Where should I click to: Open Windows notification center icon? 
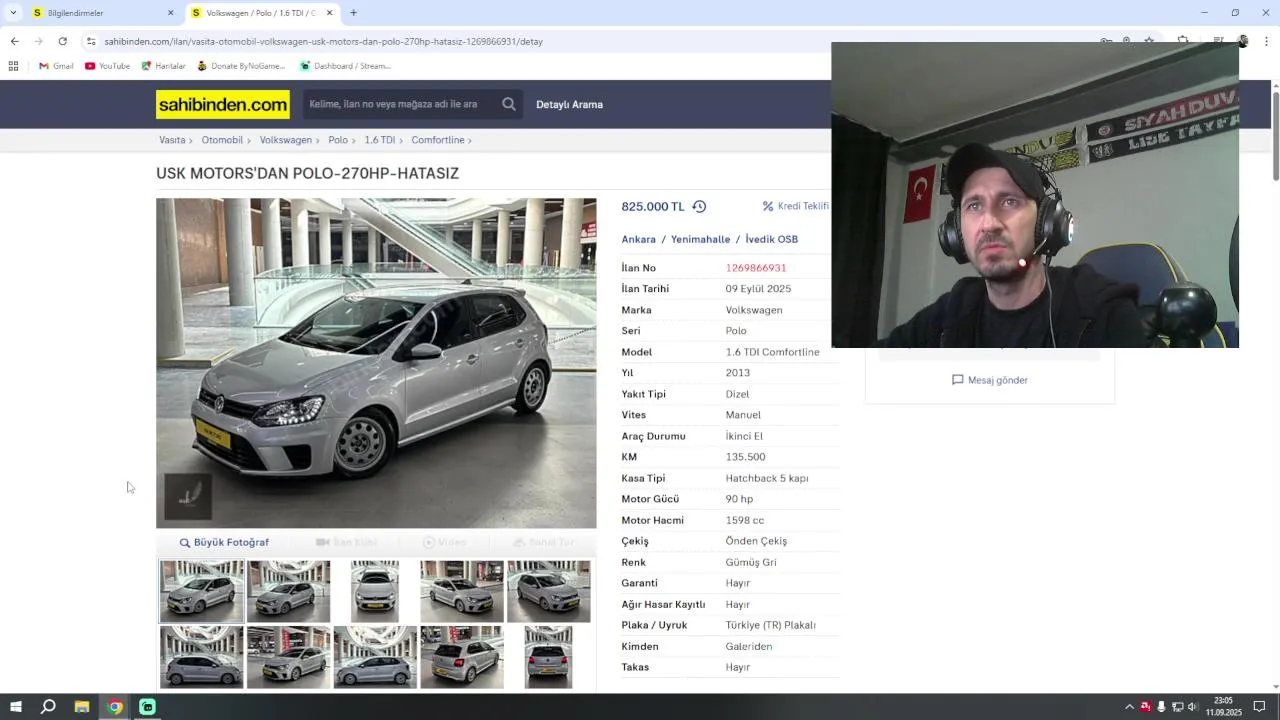1259,707
